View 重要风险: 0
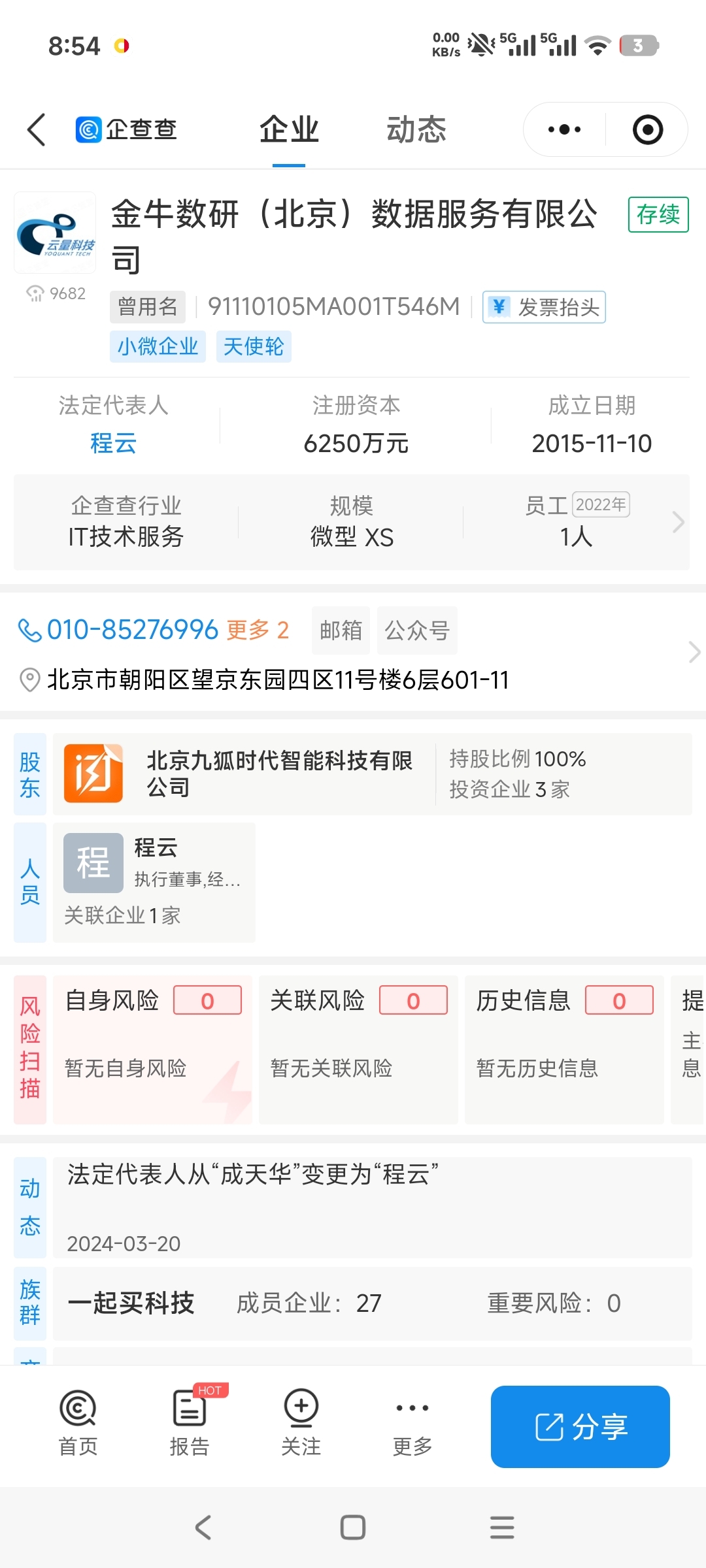Screen dimensions: 706x1568 [x=554, y=1303]
